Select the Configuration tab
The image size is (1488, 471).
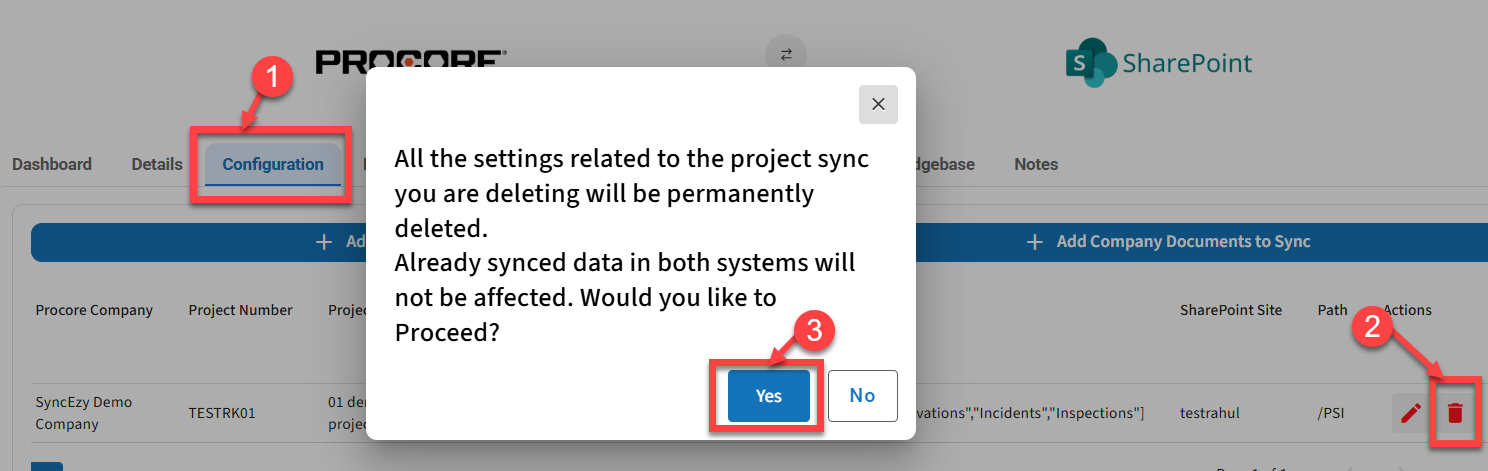[273, 164]
